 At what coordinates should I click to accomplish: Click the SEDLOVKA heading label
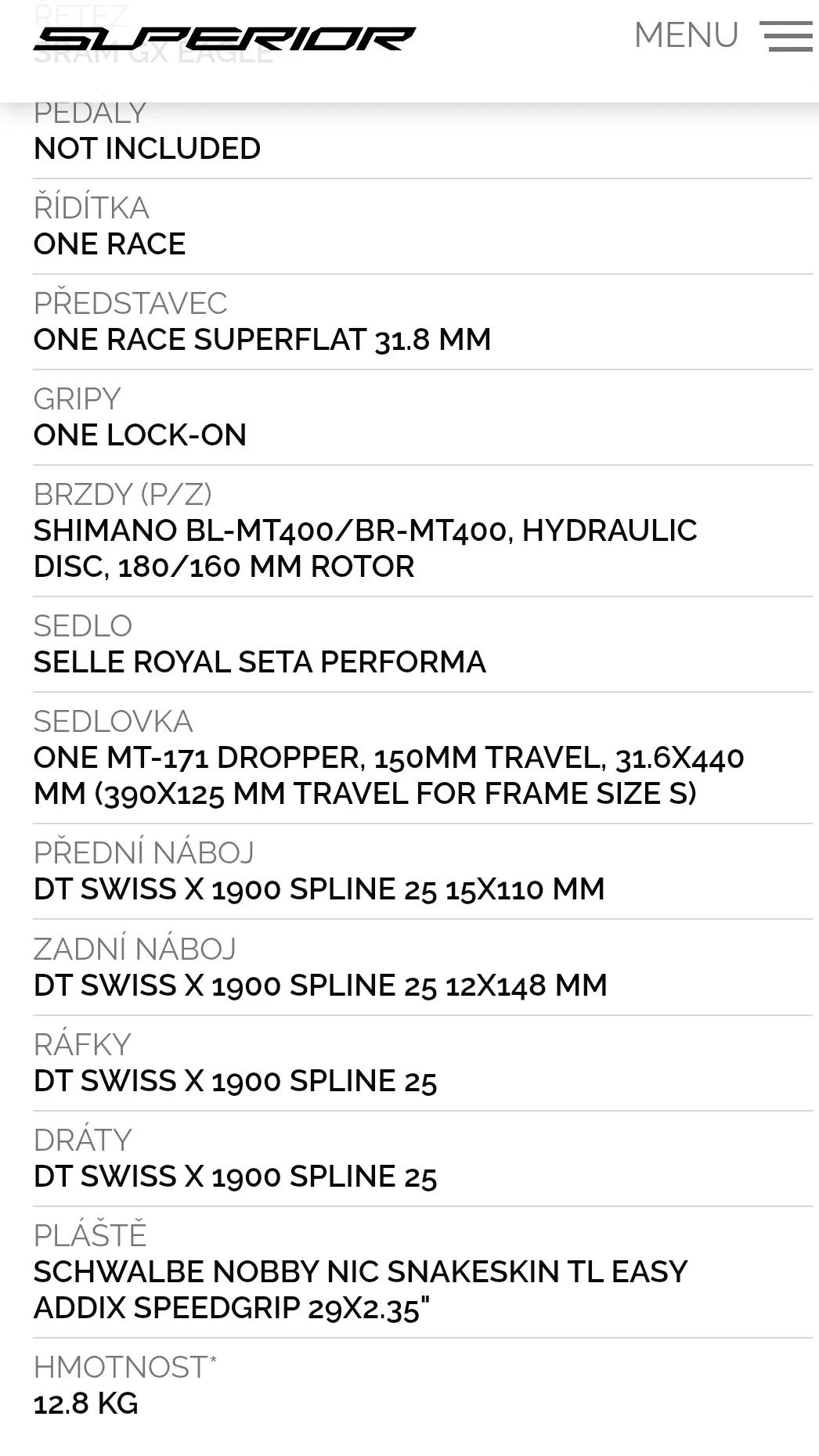(114, 722)
